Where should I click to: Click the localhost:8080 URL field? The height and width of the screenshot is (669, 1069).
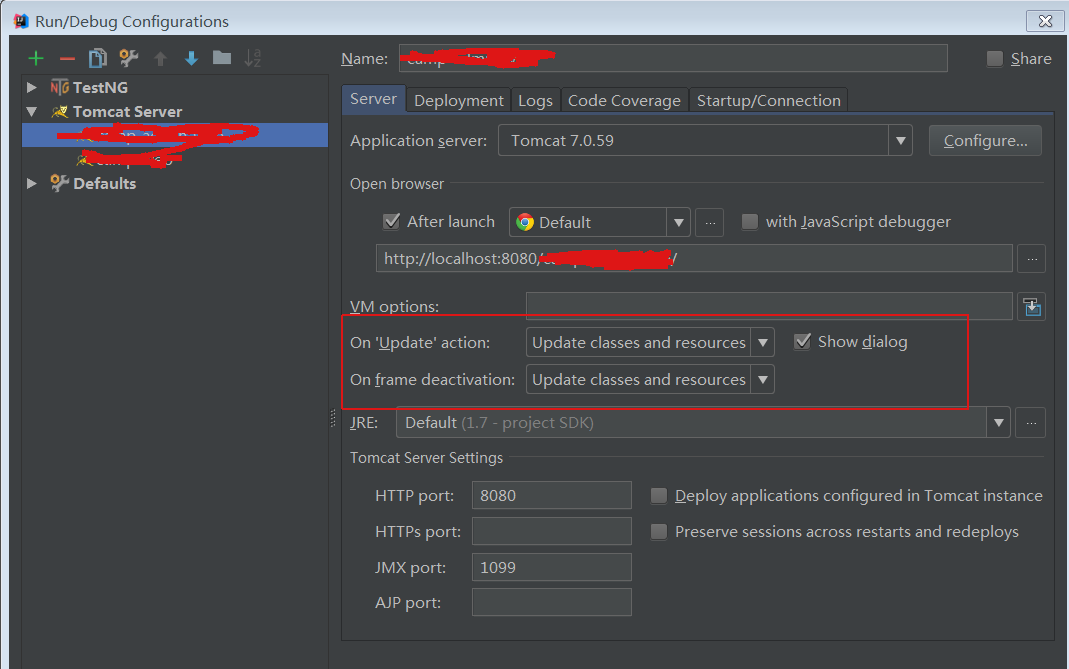pos(694,258)
